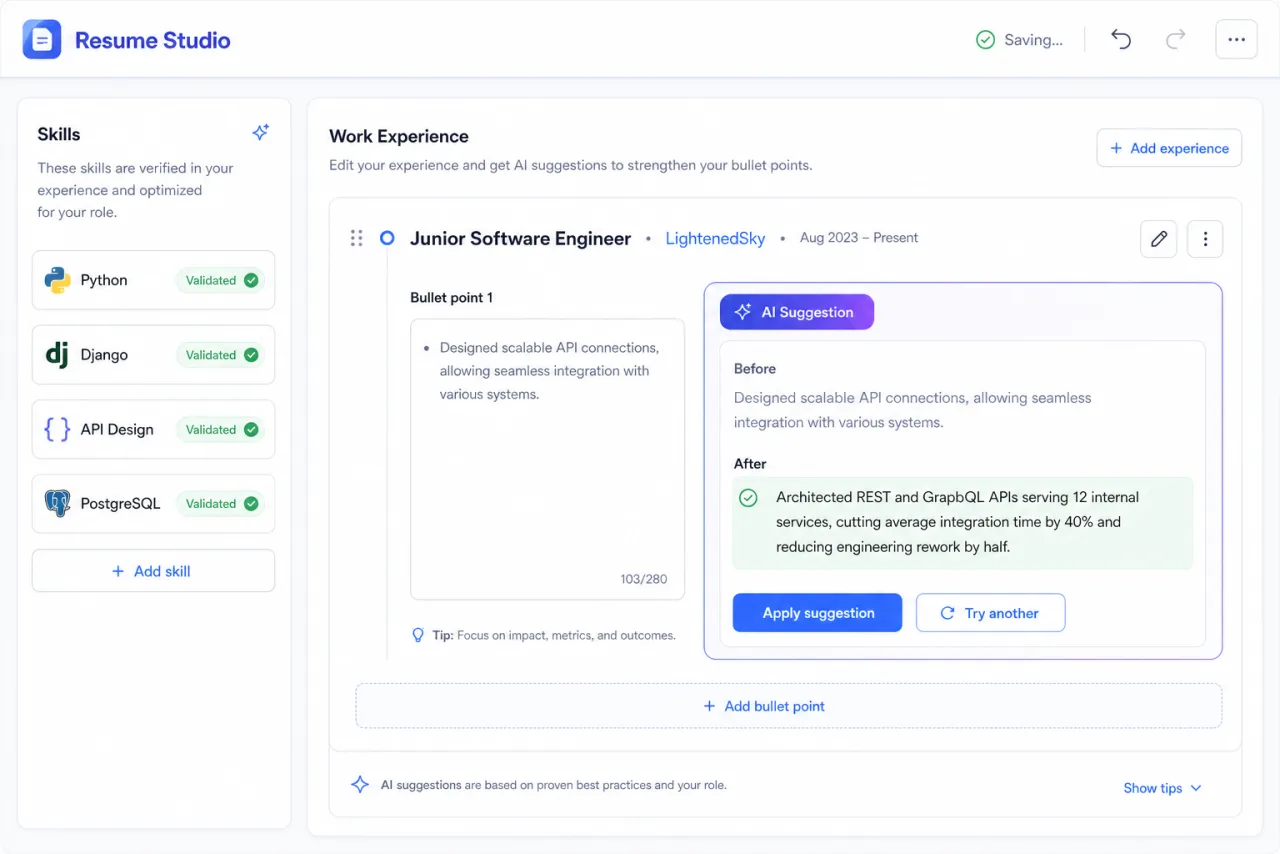Screen dimensions: 1280x854
Task: Click the API Design Validated badge
Action: click(221, 429)
